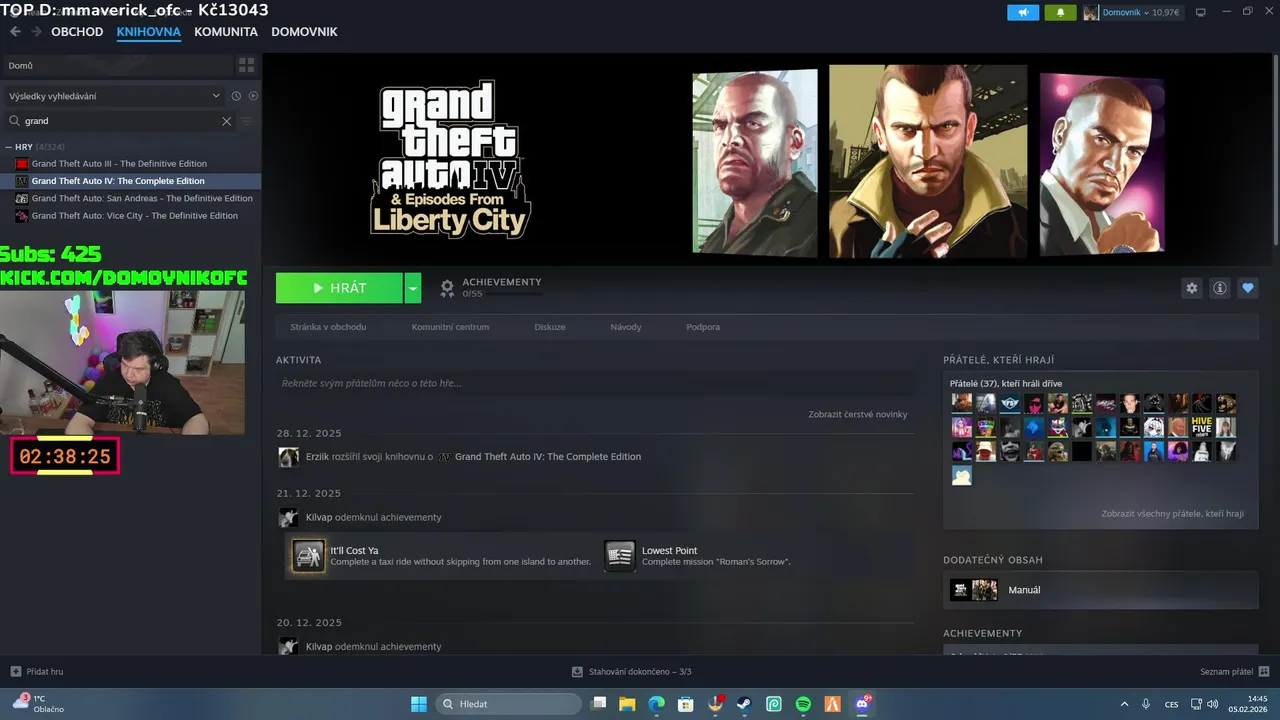Open game settings gear icon
Screen dimensions: 1280x720
point(1191,288)
